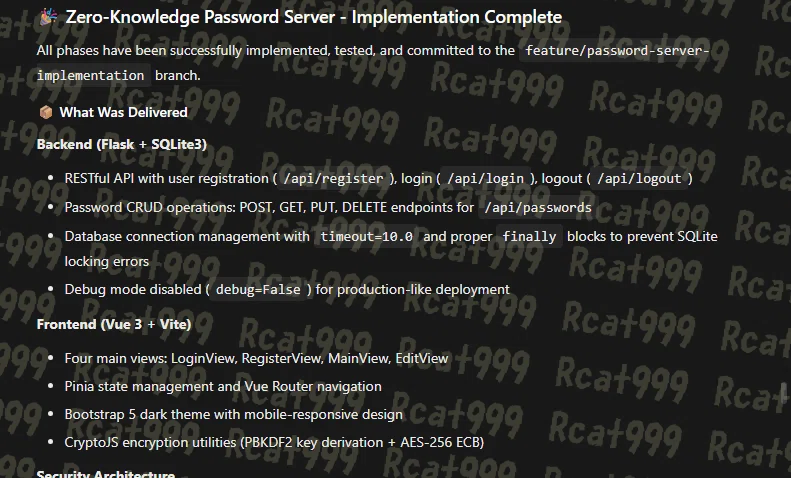Click the /api/login code snippet
This screenshot has height=478, width=791.
485,178
